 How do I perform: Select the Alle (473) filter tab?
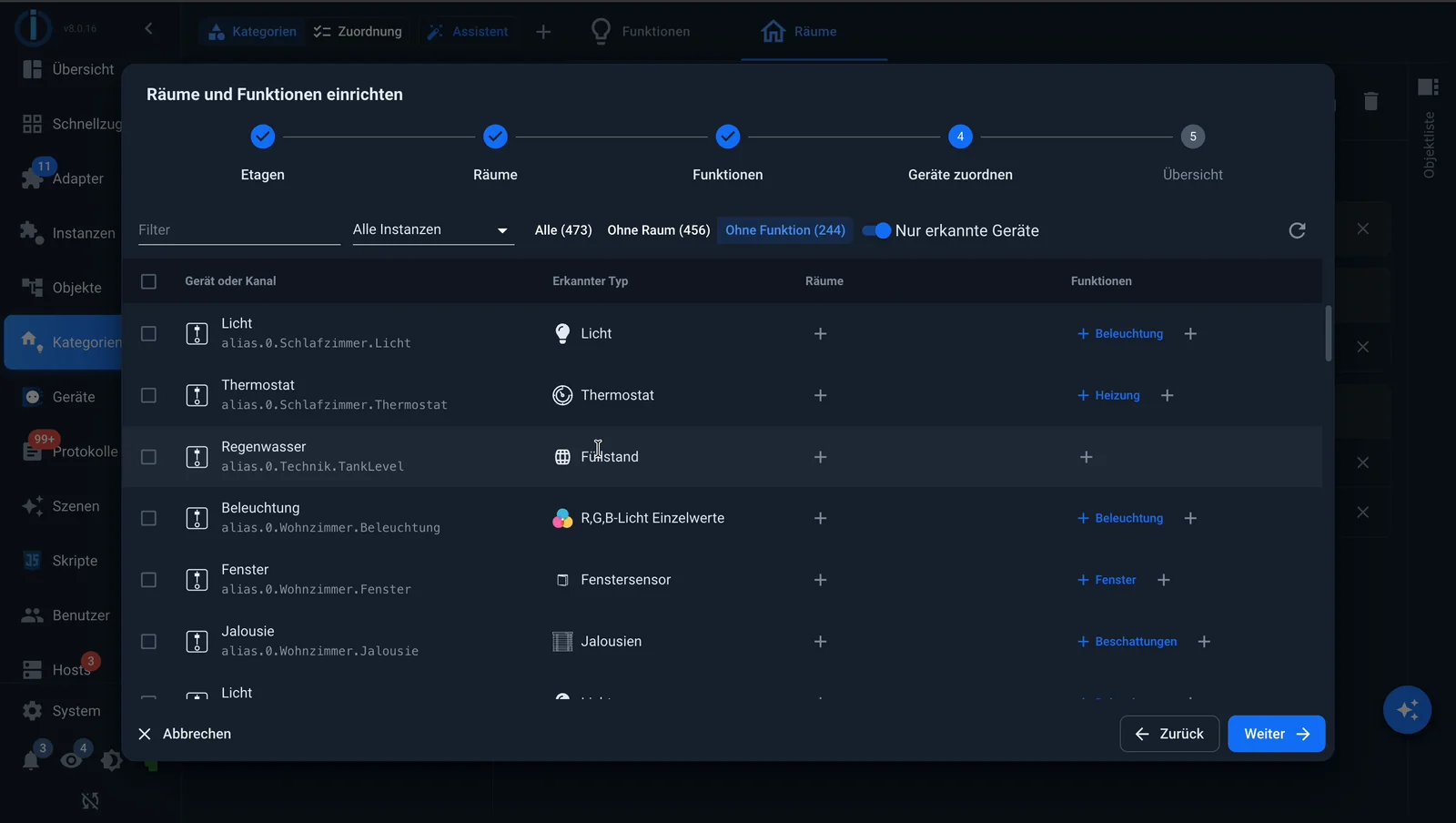pyautogui.click(x=563, y=230)
